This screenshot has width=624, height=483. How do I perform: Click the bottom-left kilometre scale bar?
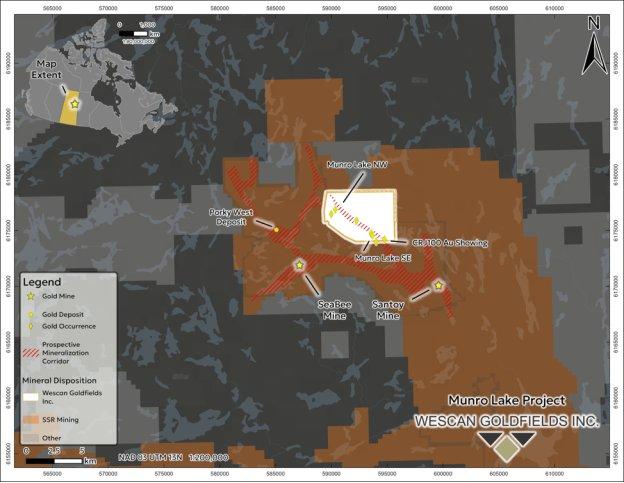54,461
